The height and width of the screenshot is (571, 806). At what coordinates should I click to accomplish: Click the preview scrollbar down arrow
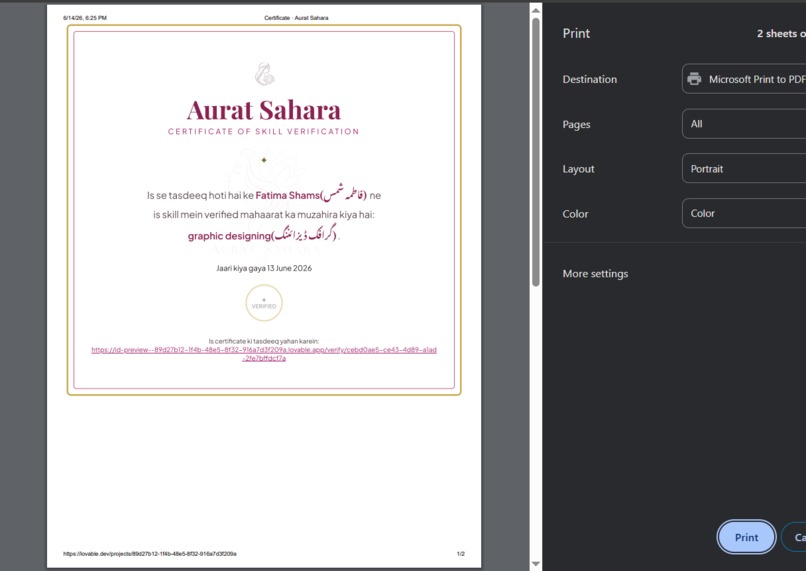coord(536,564)
